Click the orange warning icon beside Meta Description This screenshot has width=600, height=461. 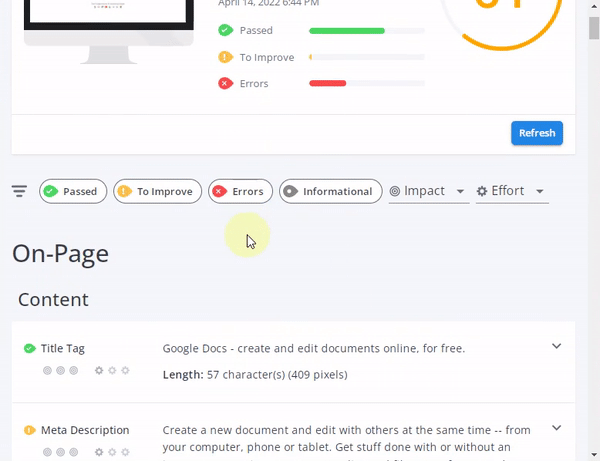(29, 430)
